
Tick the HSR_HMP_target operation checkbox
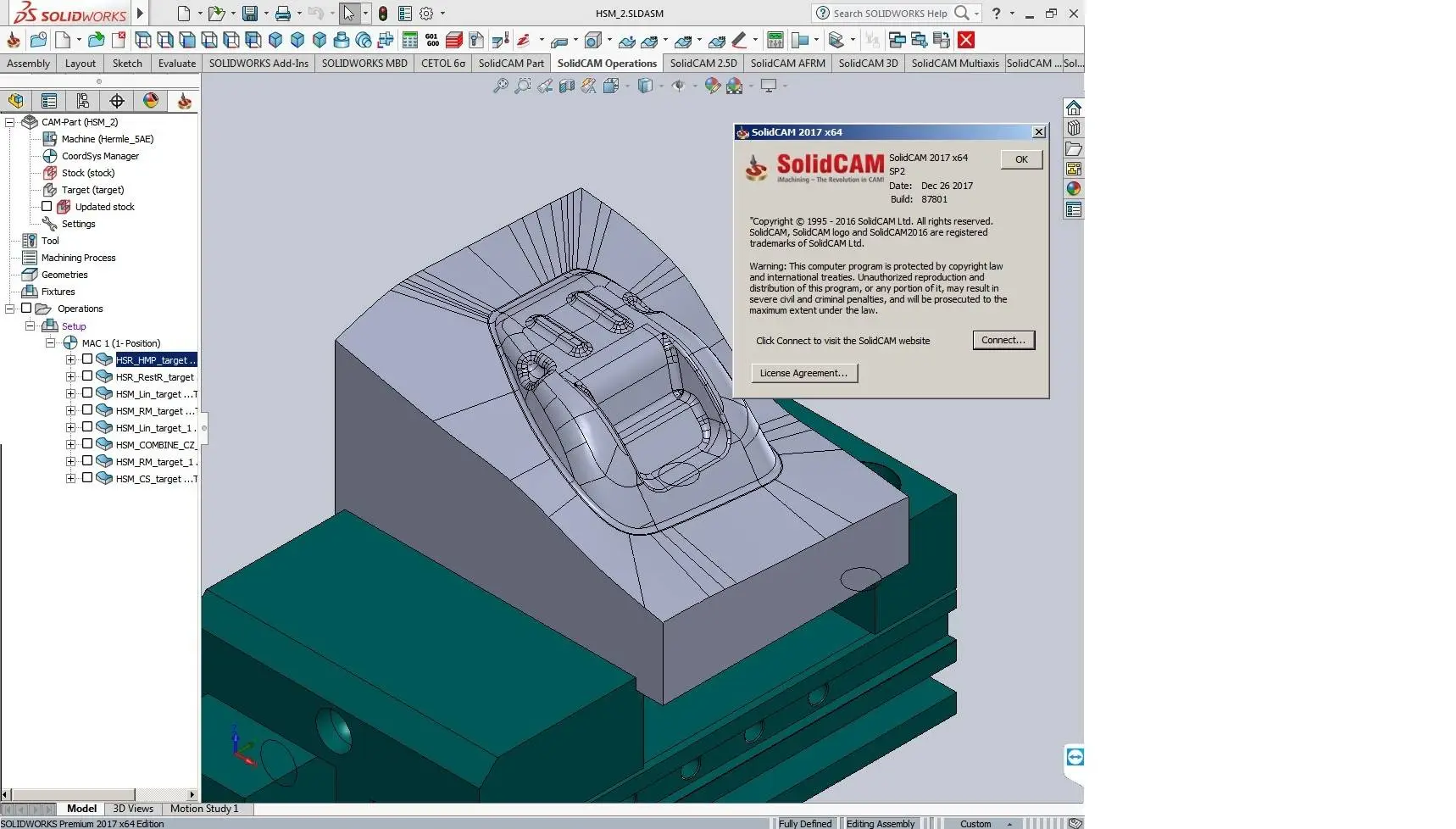pyautogui.click(x=87, y=359)
